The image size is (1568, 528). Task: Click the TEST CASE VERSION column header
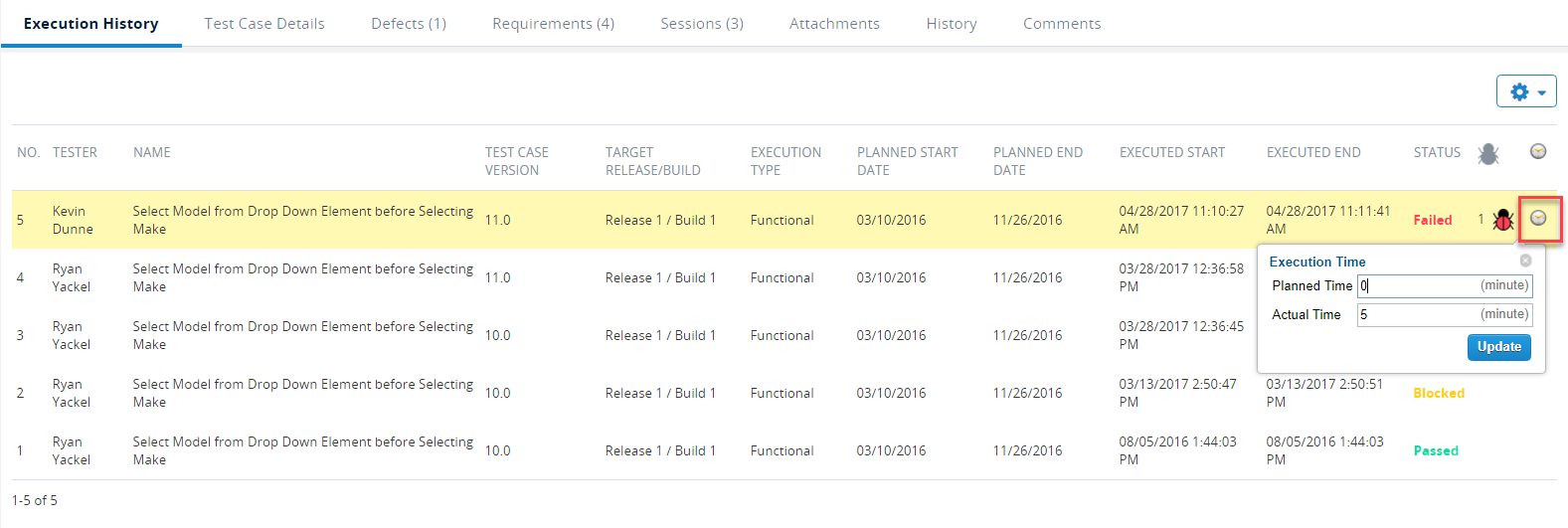pos(517,161)
